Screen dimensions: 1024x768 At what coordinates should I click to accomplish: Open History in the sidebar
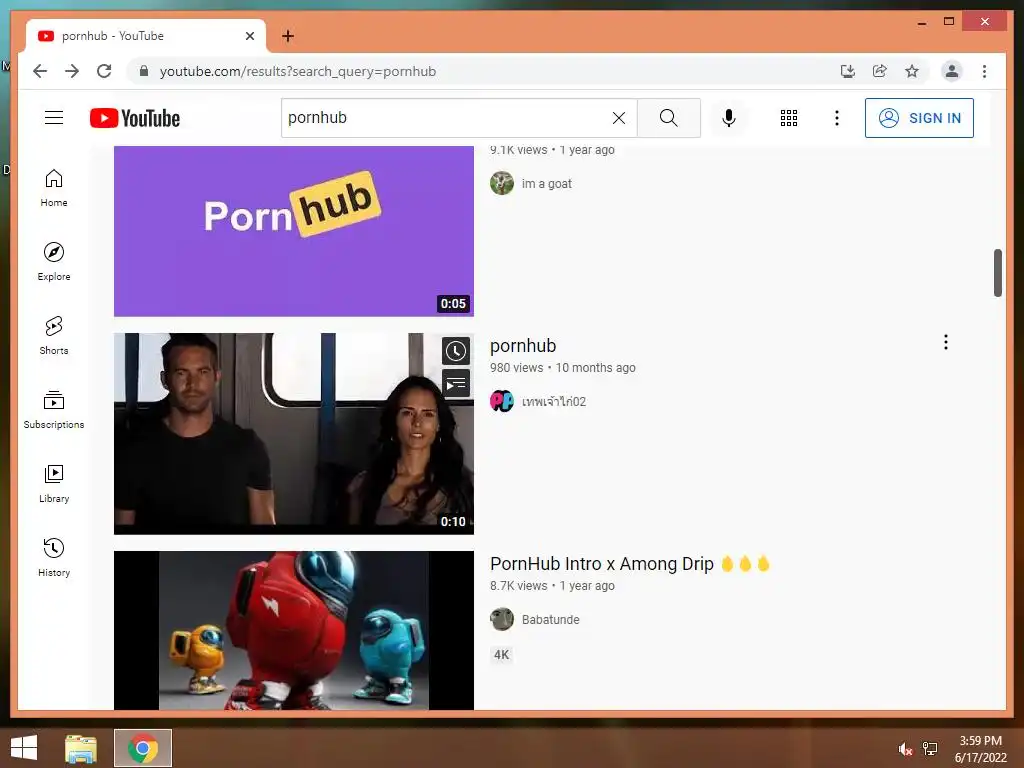coord(54,557)
